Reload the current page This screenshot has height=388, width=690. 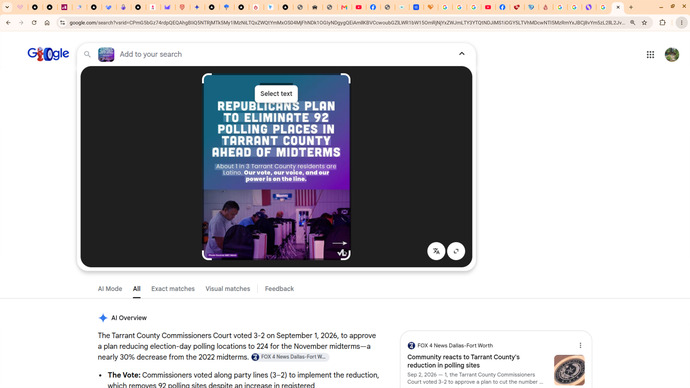pyautogui.click(x=34, y=22)
